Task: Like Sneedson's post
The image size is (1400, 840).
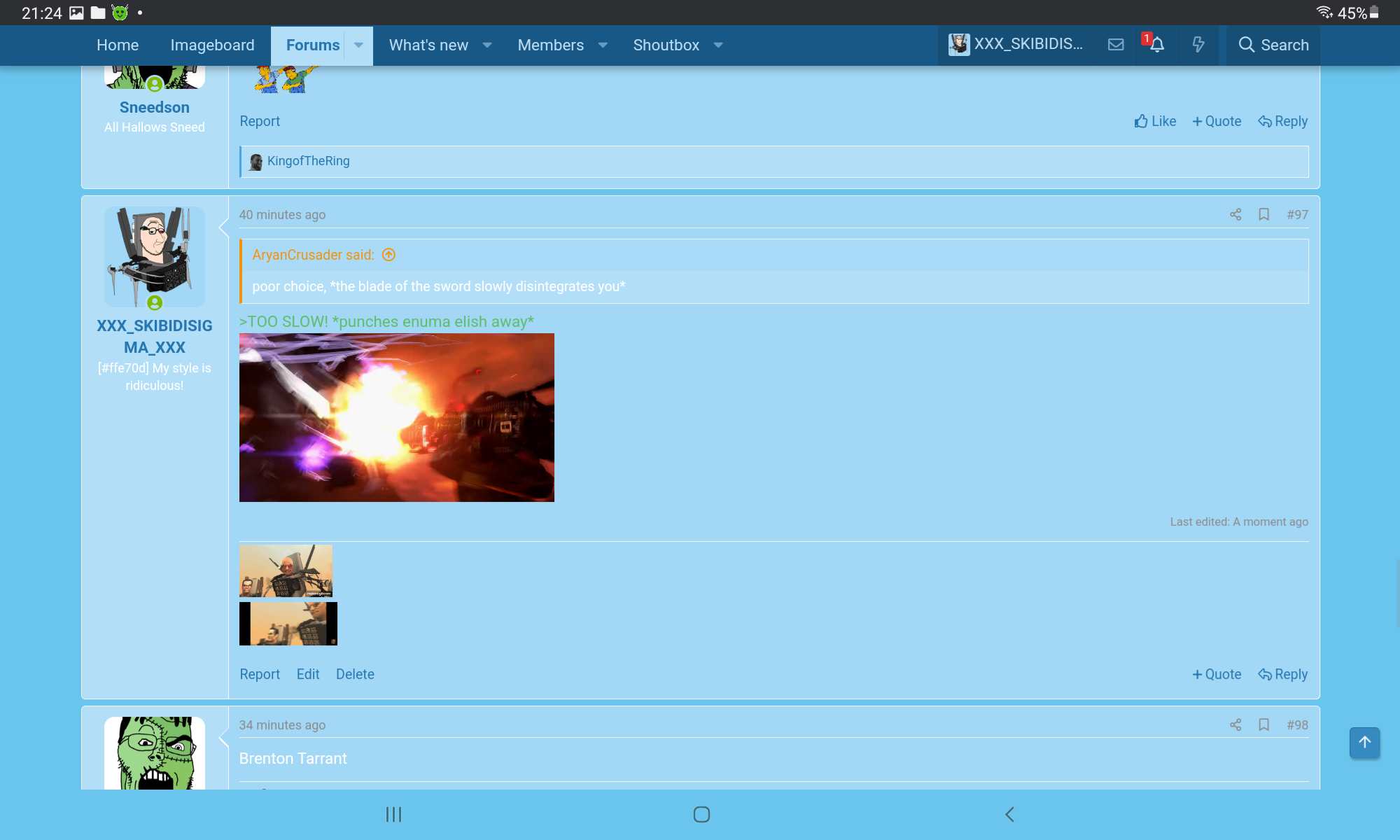Action: click(x=1155, y=121)
